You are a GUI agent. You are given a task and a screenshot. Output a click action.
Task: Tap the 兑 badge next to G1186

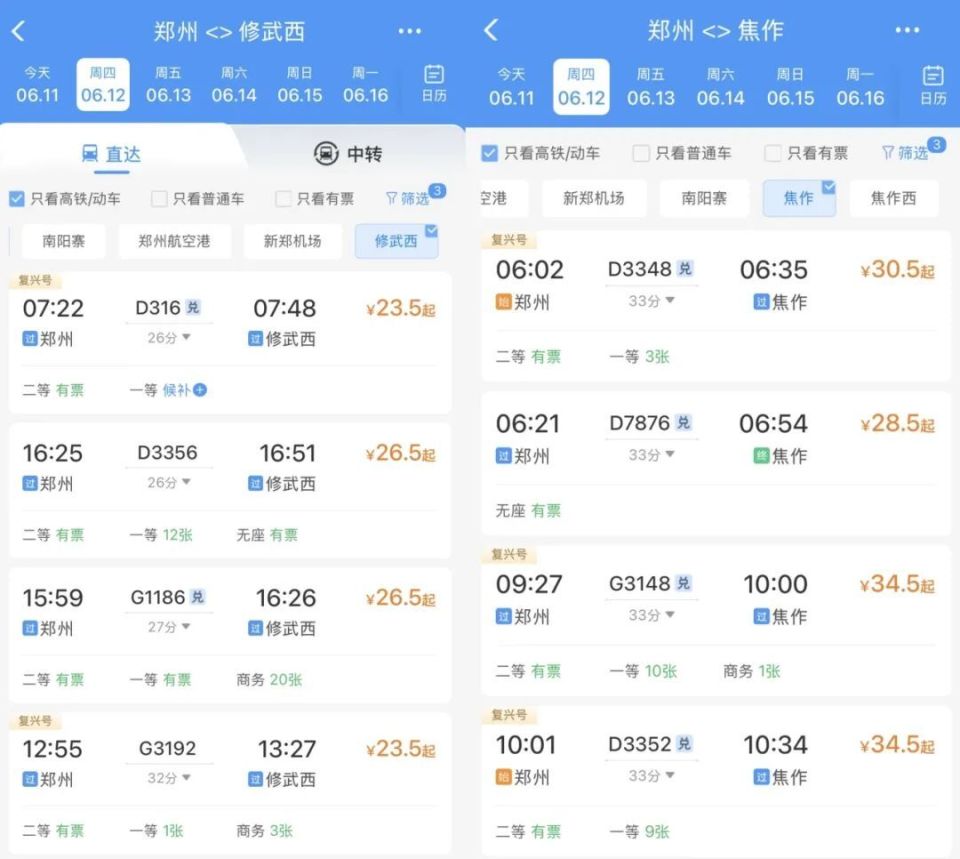tap(197, 597)
